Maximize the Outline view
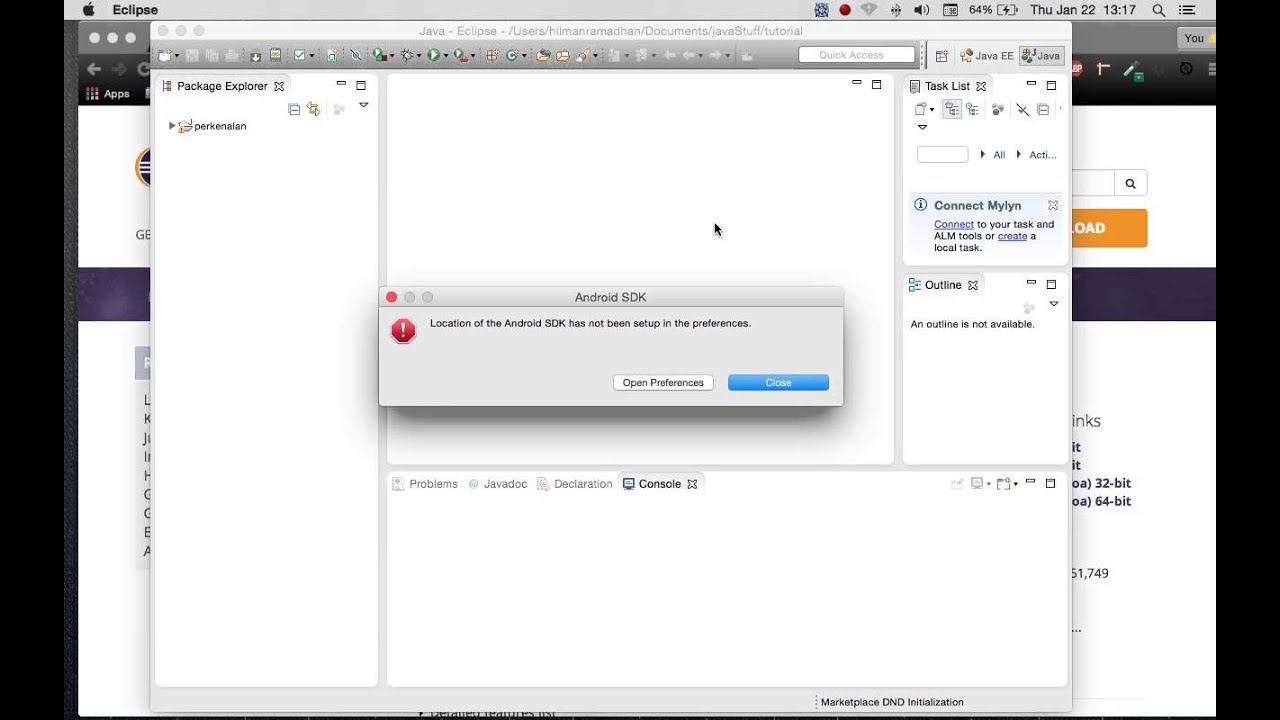The height and width of the screenshot is (720, 1280). click(x=1051, y=284)
